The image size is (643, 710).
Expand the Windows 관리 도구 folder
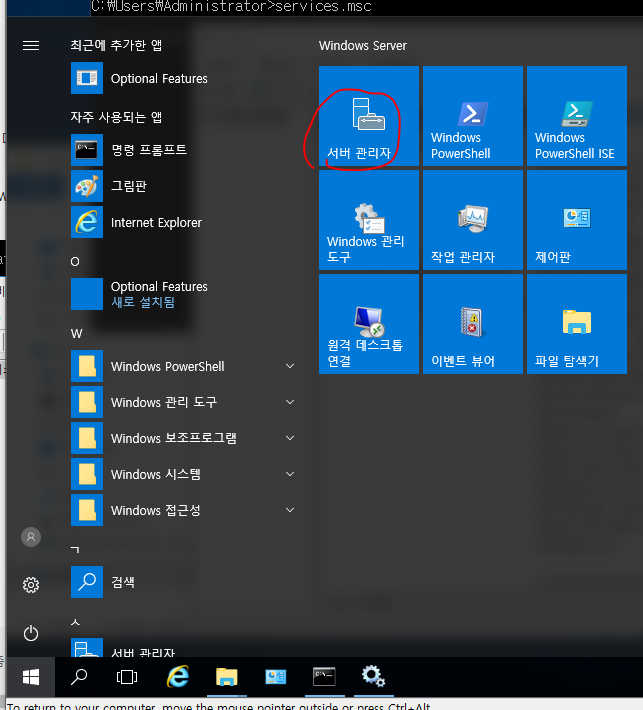[x=184, y=402]
